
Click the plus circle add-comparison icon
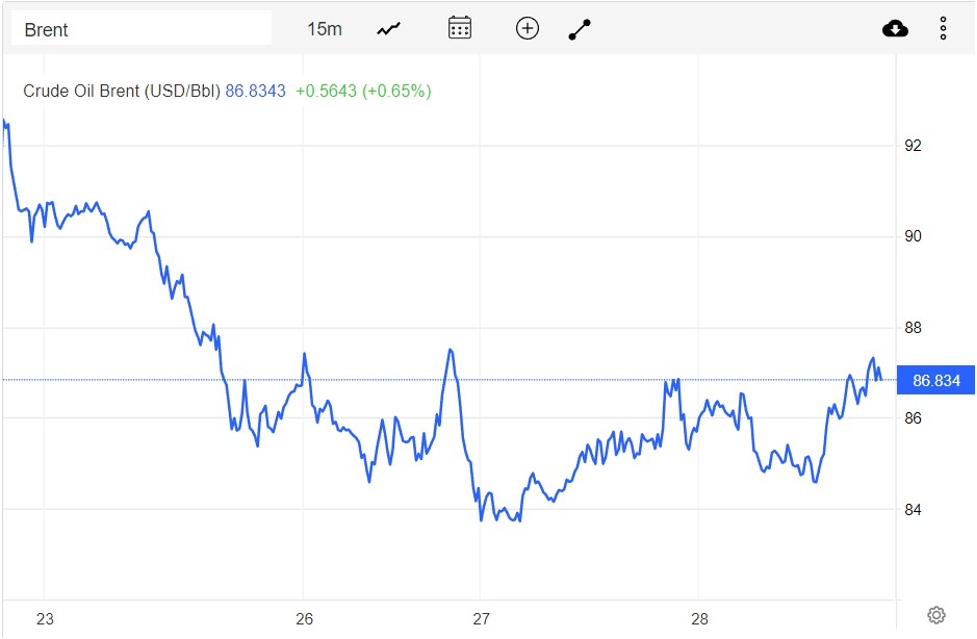click(x=527, y=28)
